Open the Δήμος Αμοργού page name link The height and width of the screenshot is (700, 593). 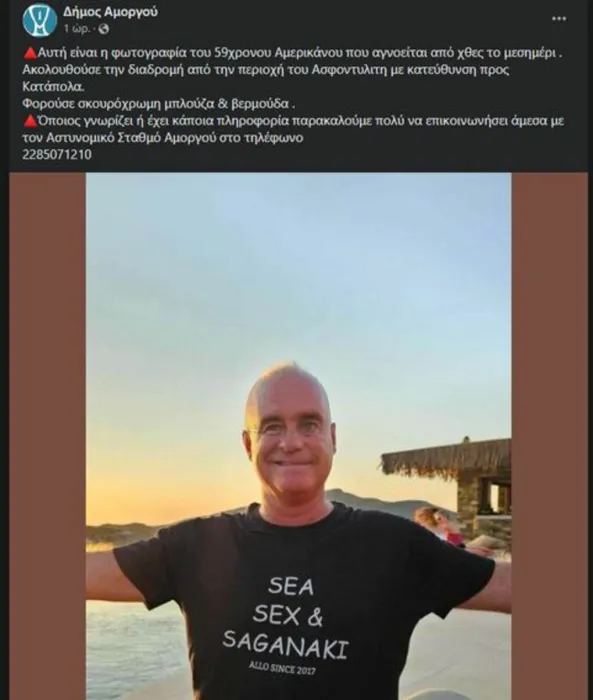[x=111, y=12]
